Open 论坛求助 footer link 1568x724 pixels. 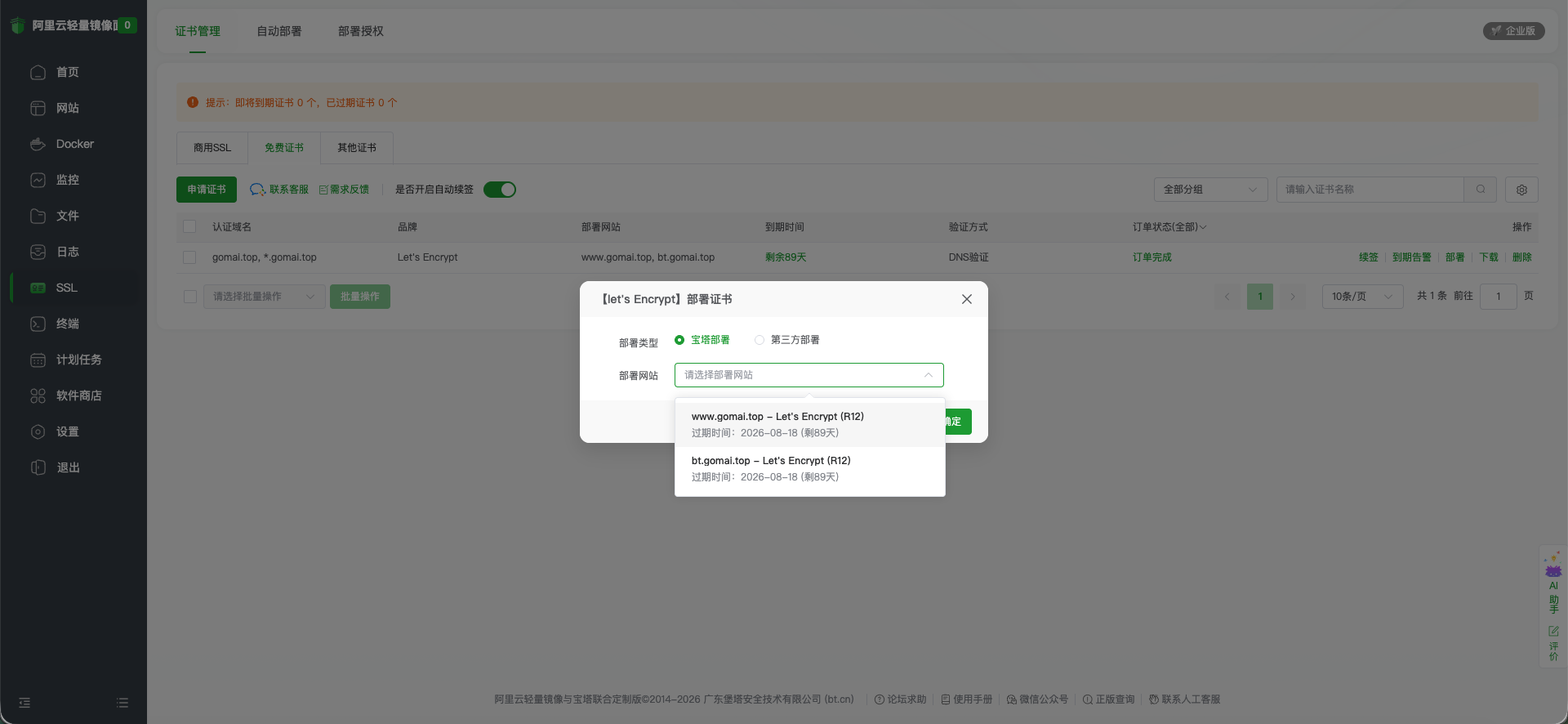point(901,699)
